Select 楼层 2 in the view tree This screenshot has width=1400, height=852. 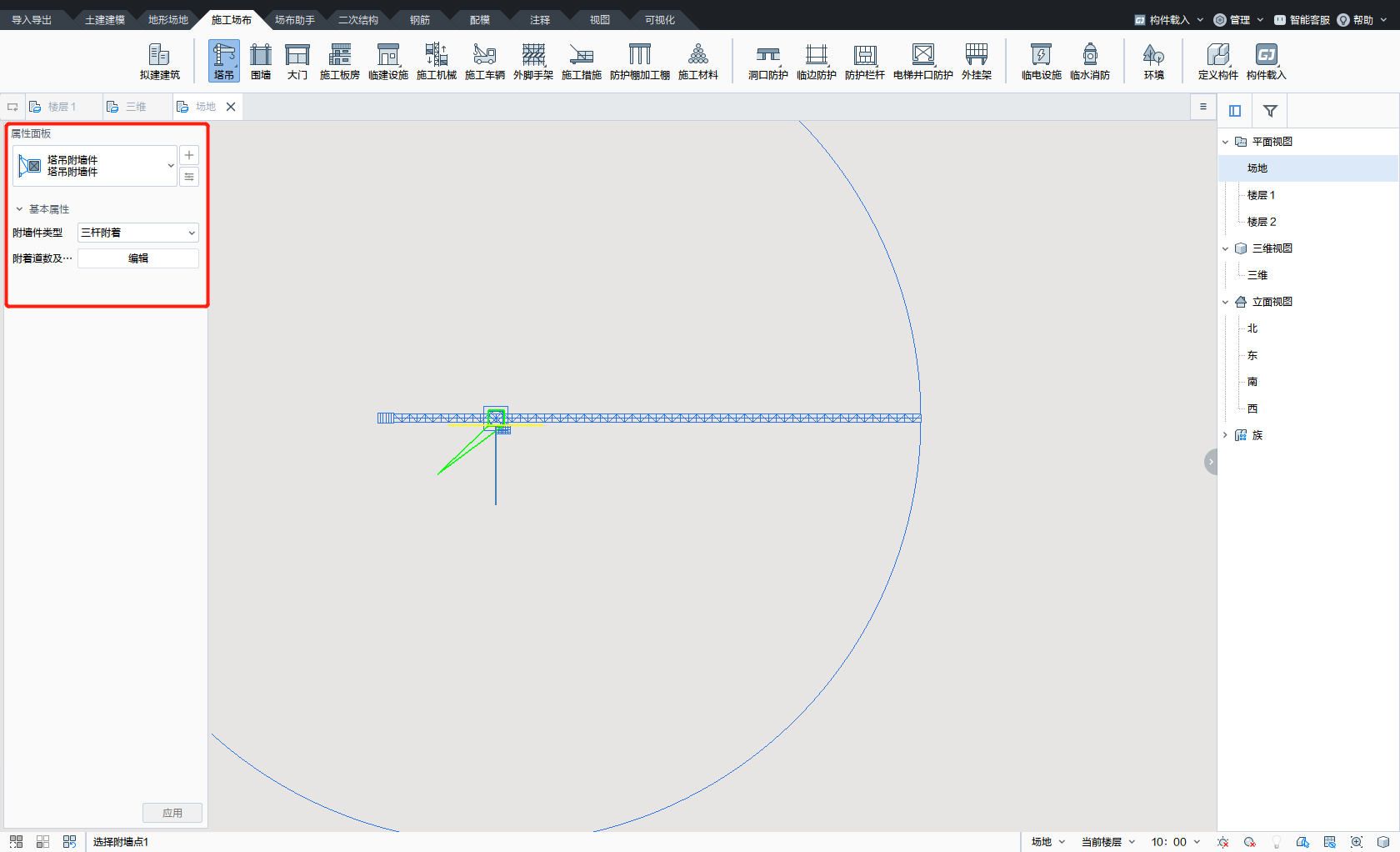coord(1262,222)
